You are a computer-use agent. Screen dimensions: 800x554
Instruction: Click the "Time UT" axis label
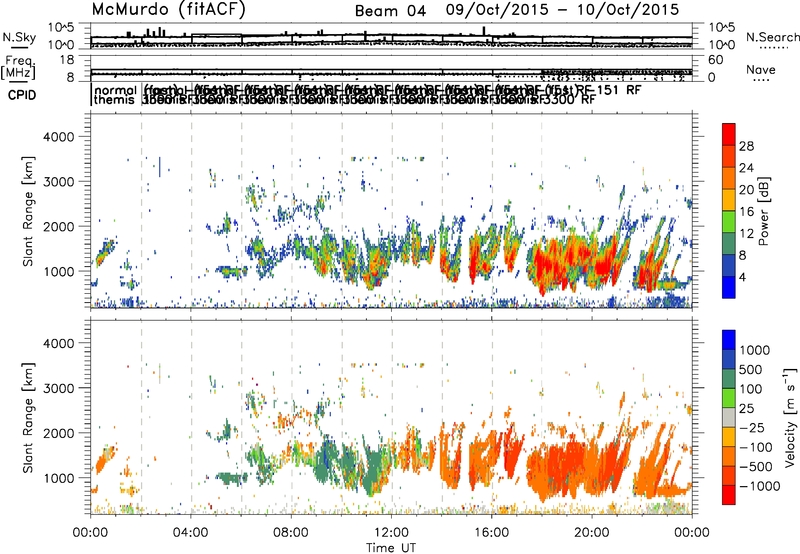point(391,547)
